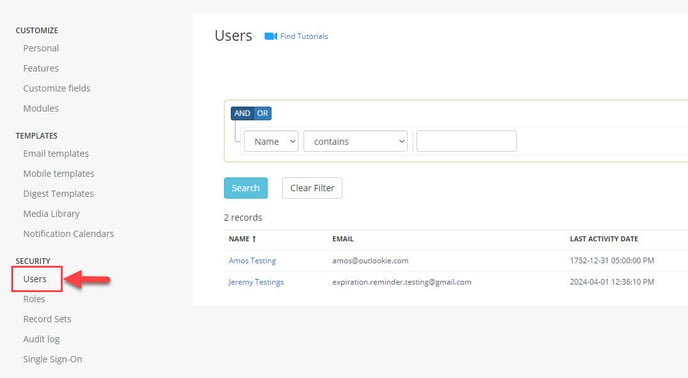
Task: Select Users under Security
Action: click(35, 279)
